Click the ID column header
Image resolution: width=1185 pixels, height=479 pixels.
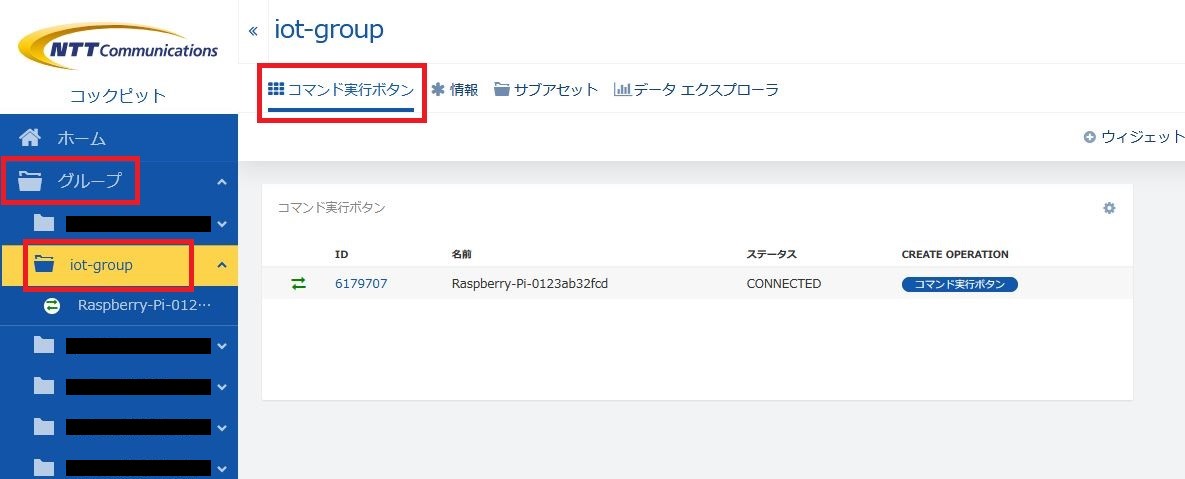(341, 254)
